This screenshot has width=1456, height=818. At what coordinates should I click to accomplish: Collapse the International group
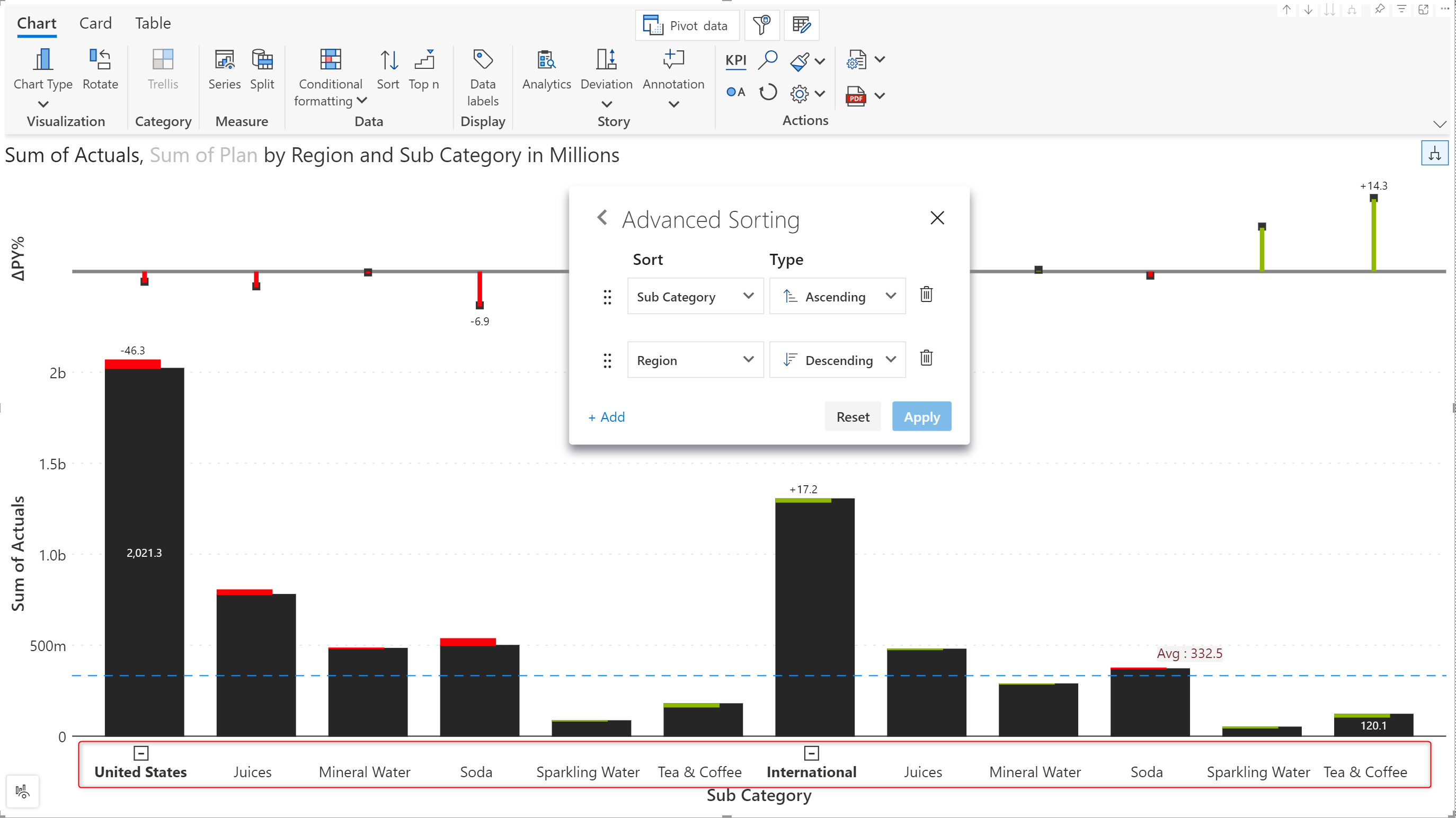811,753
